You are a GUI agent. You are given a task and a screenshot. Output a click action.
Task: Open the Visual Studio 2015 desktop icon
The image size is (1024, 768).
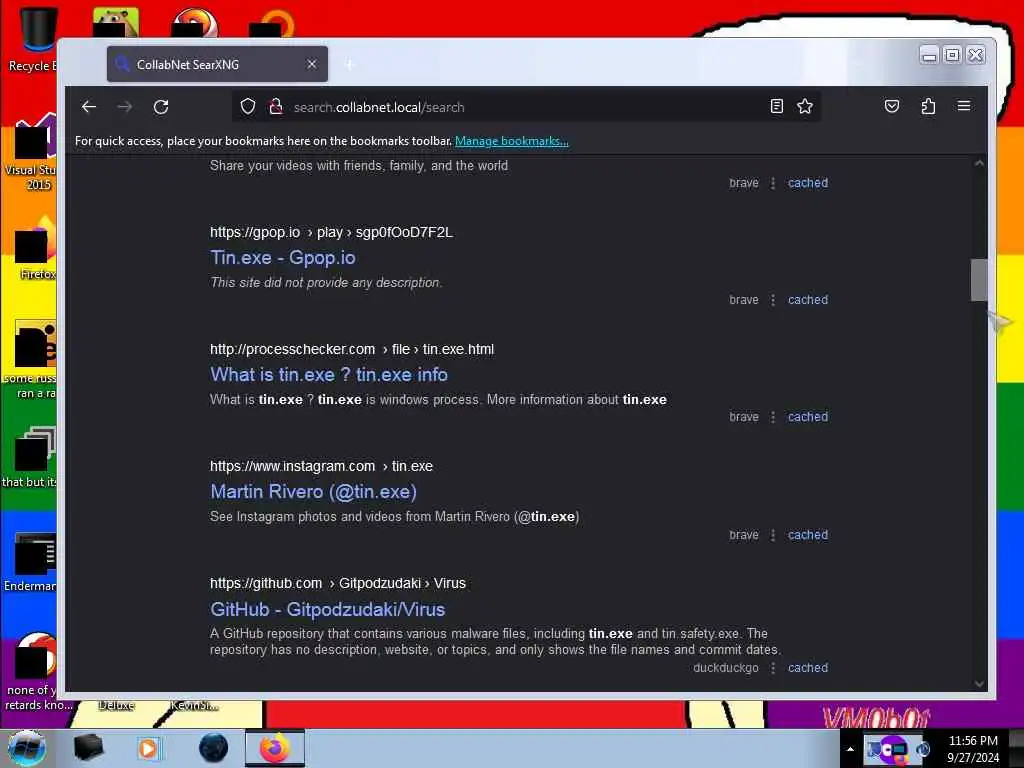pos(31,152)
